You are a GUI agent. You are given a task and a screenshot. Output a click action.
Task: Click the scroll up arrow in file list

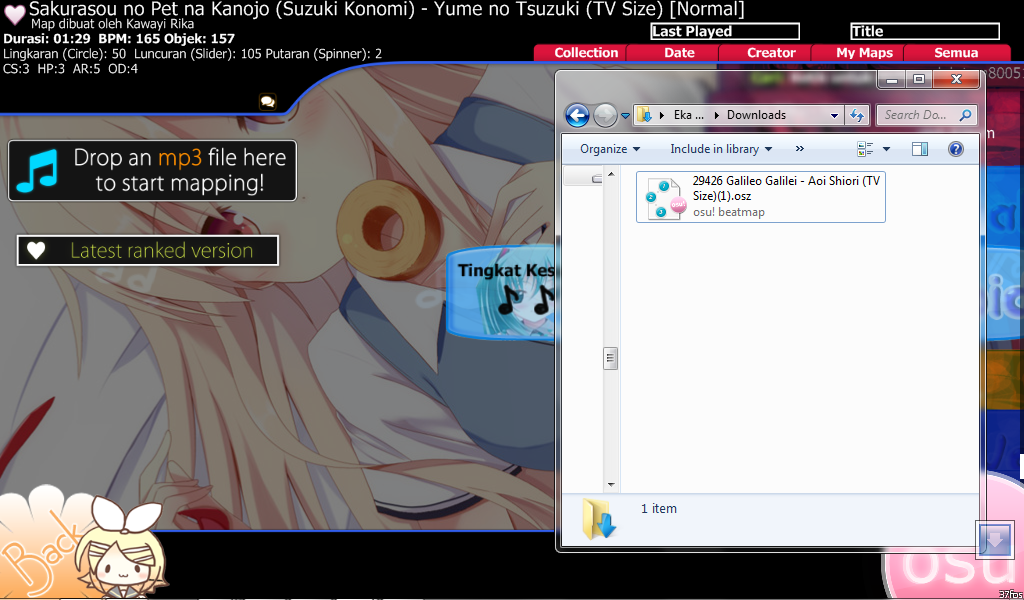[611, 174]
